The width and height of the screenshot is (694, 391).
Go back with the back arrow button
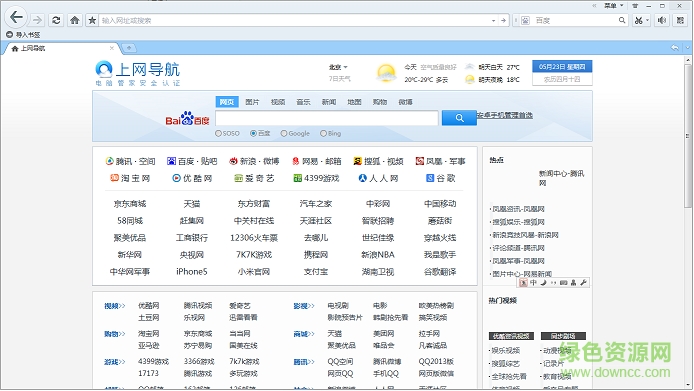[16, 18]
